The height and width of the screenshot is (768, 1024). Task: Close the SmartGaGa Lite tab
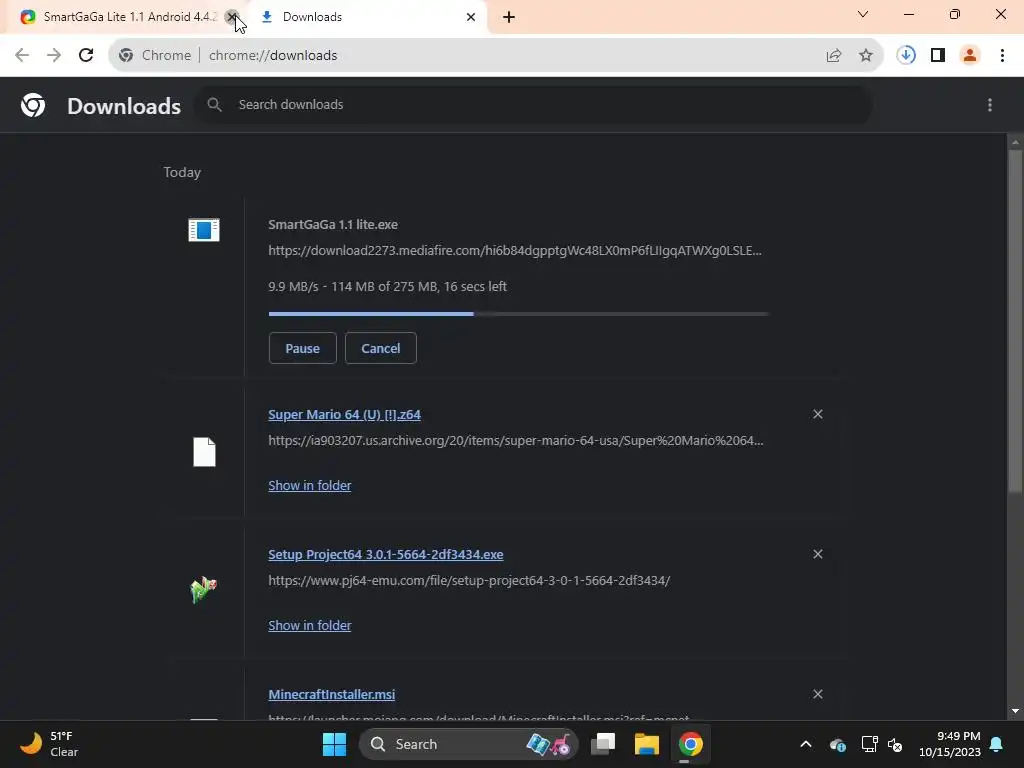point(231,17)
